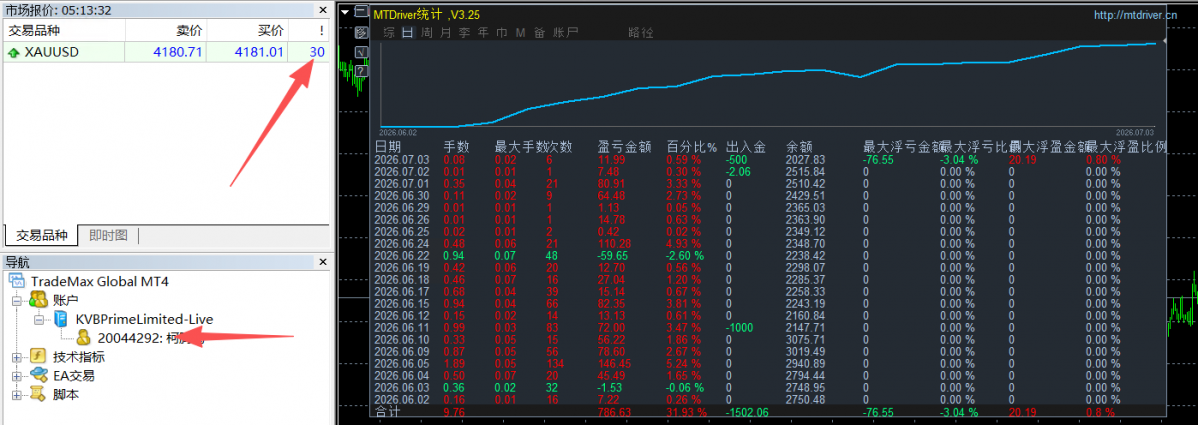Select the 月 monthly statistics tab
1198x425 pixels.
point(445,33)
